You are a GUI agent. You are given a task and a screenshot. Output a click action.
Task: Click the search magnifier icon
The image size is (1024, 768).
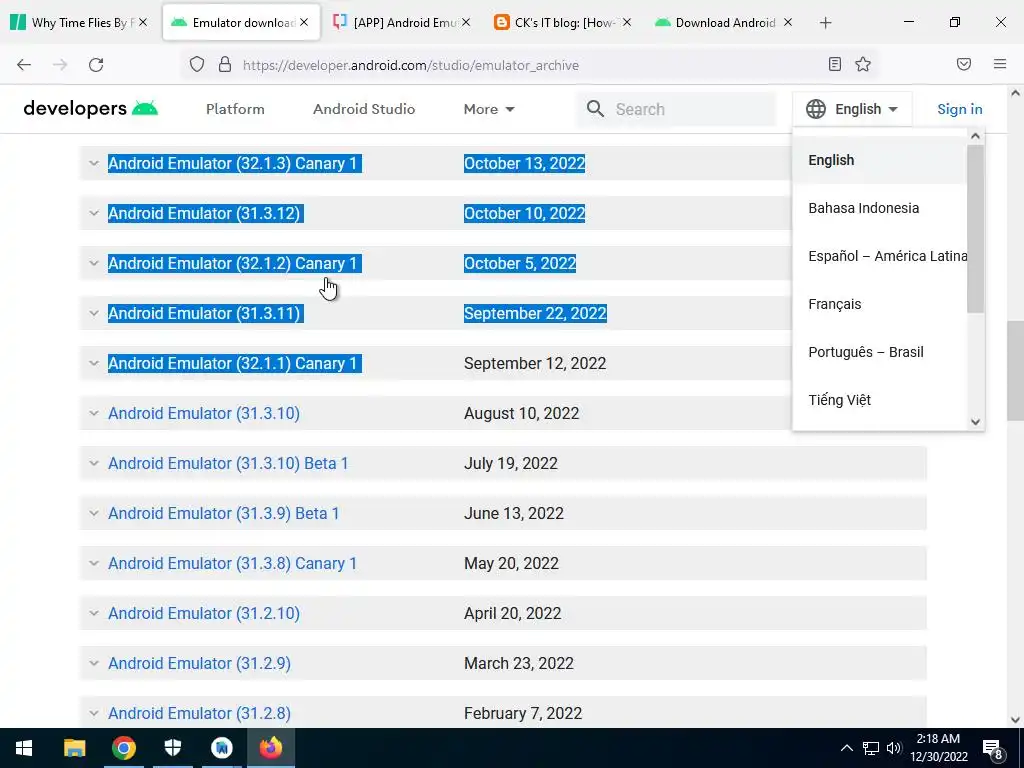pos(595,109)
